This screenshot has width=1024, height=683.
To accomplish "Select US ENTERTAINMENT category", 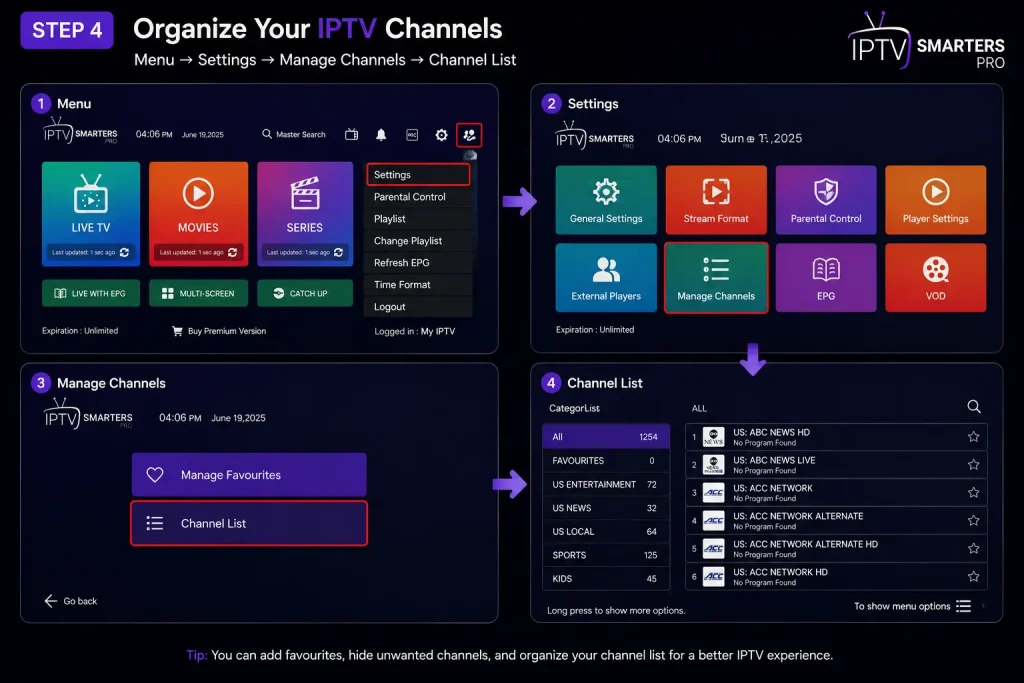I will [606, 484].
